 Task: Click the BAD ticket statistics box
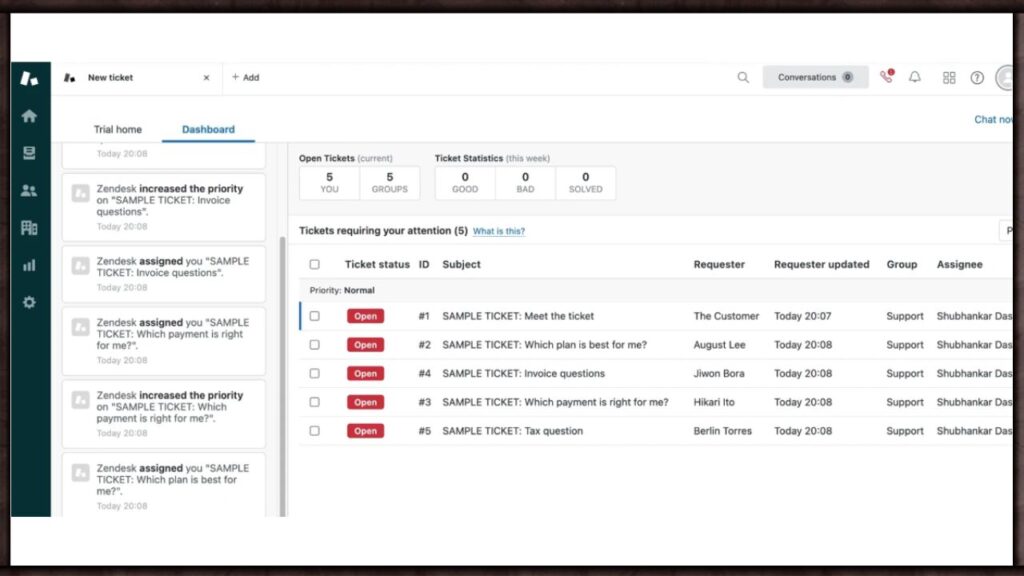525,183
